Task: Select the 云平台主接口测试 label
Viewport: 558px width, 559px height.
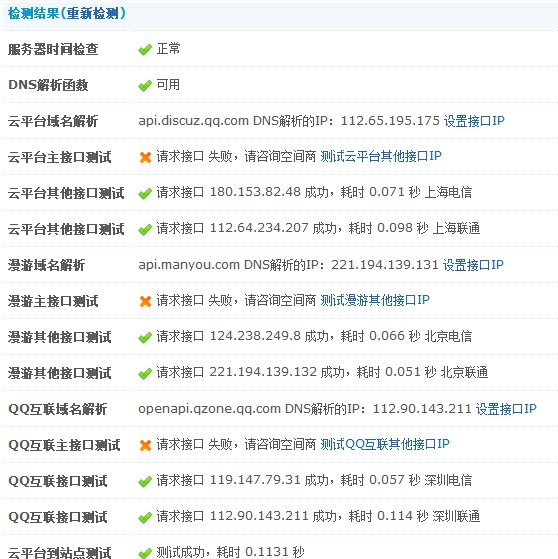Action: pyautogui.click(x=60, y=157)
